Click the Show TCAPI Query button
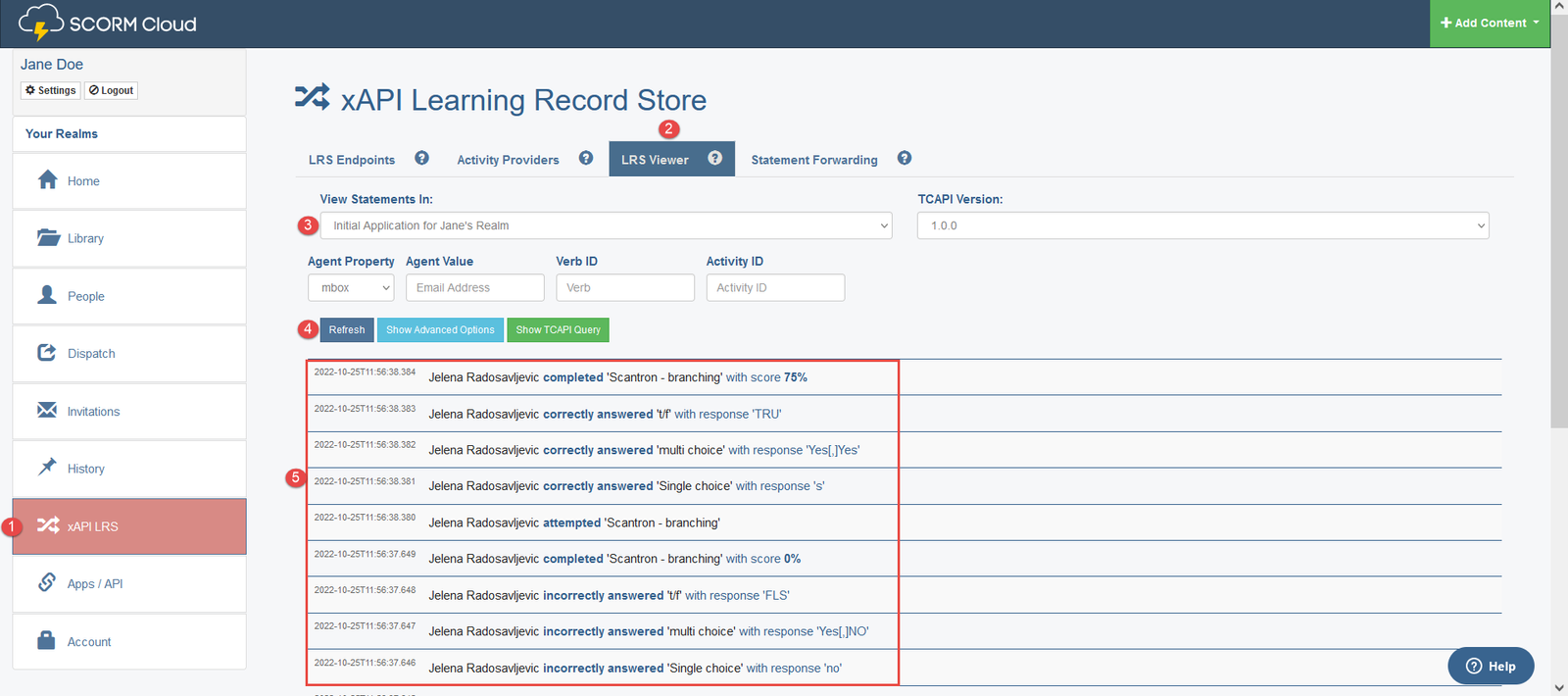Screen dimensions: 1568x696 [558, 330]
